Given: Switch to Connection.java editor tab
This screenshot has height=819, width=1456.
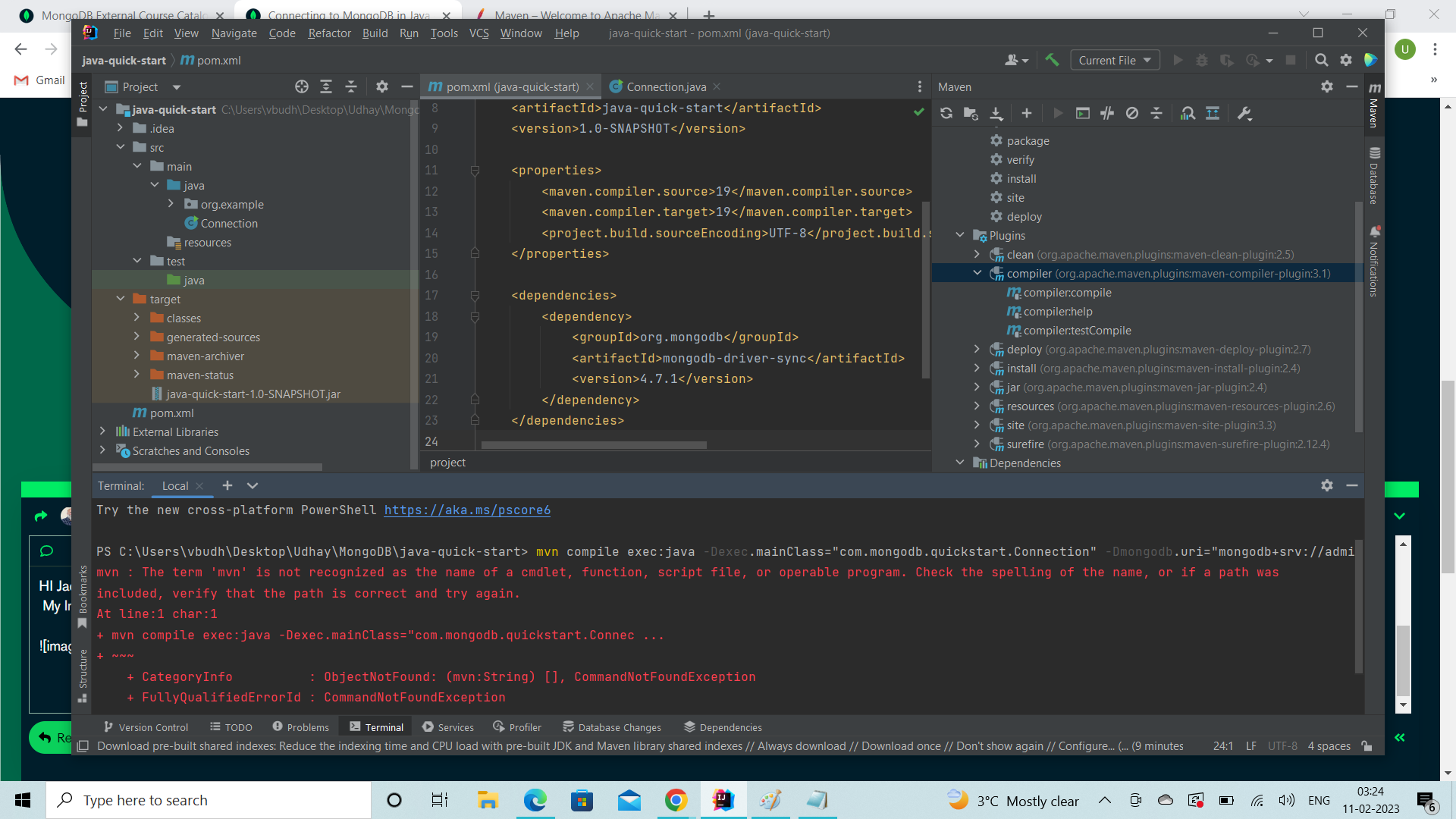Looking at the screenshot, I should [665, 86].
